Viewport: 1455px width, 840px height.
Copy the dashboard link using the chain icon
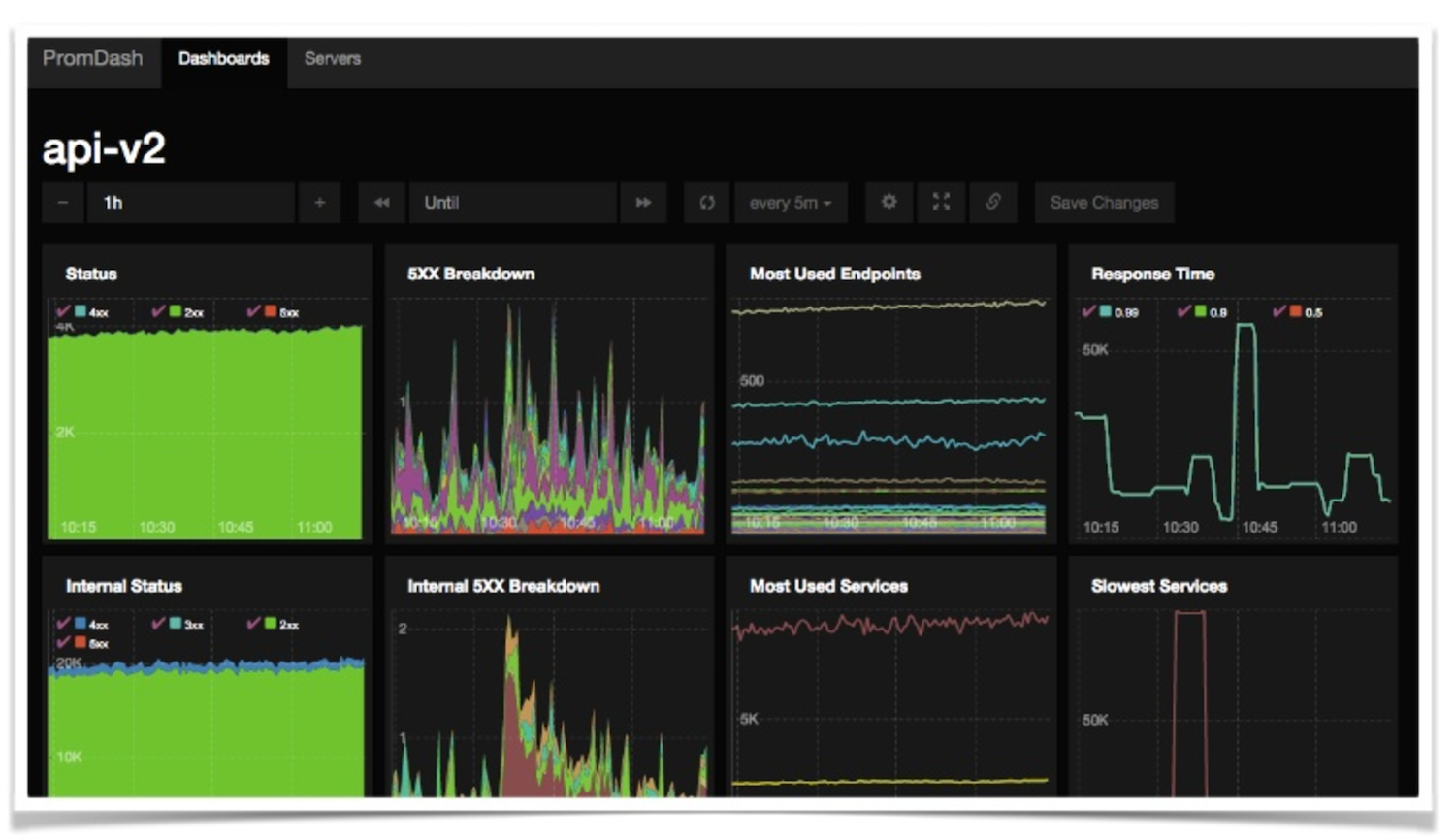tap(993, 202)
